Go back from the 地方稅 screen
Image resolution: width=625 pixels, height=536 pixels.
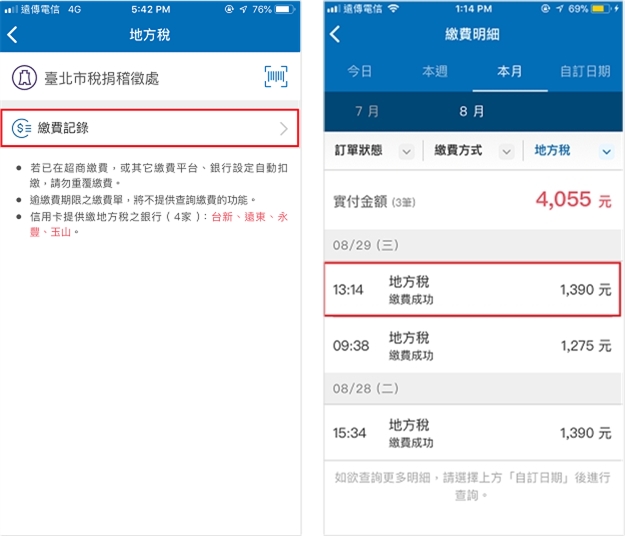12,35
